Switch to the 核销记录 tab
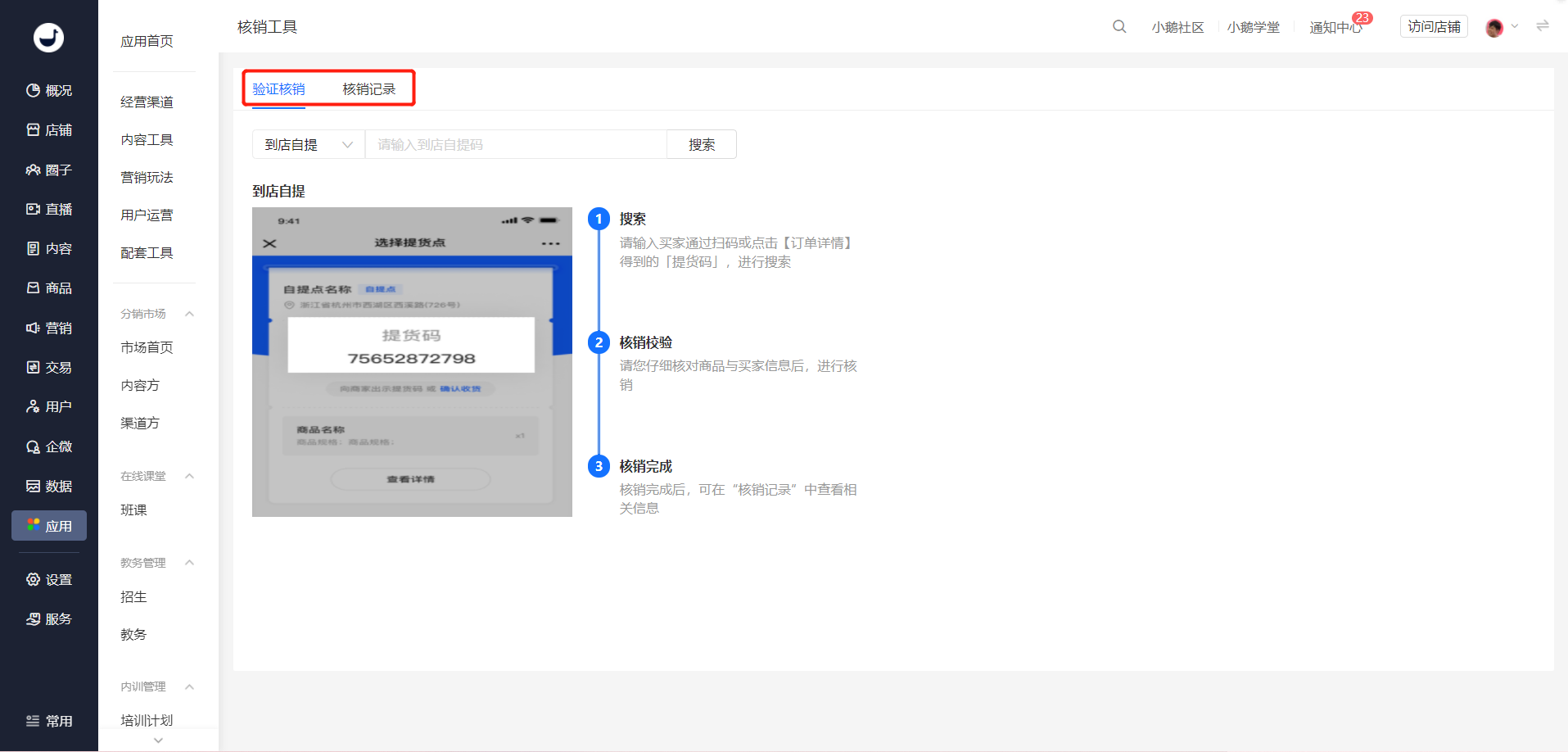The height and width of the screenshot is (752, 1568). coord(368,88)
